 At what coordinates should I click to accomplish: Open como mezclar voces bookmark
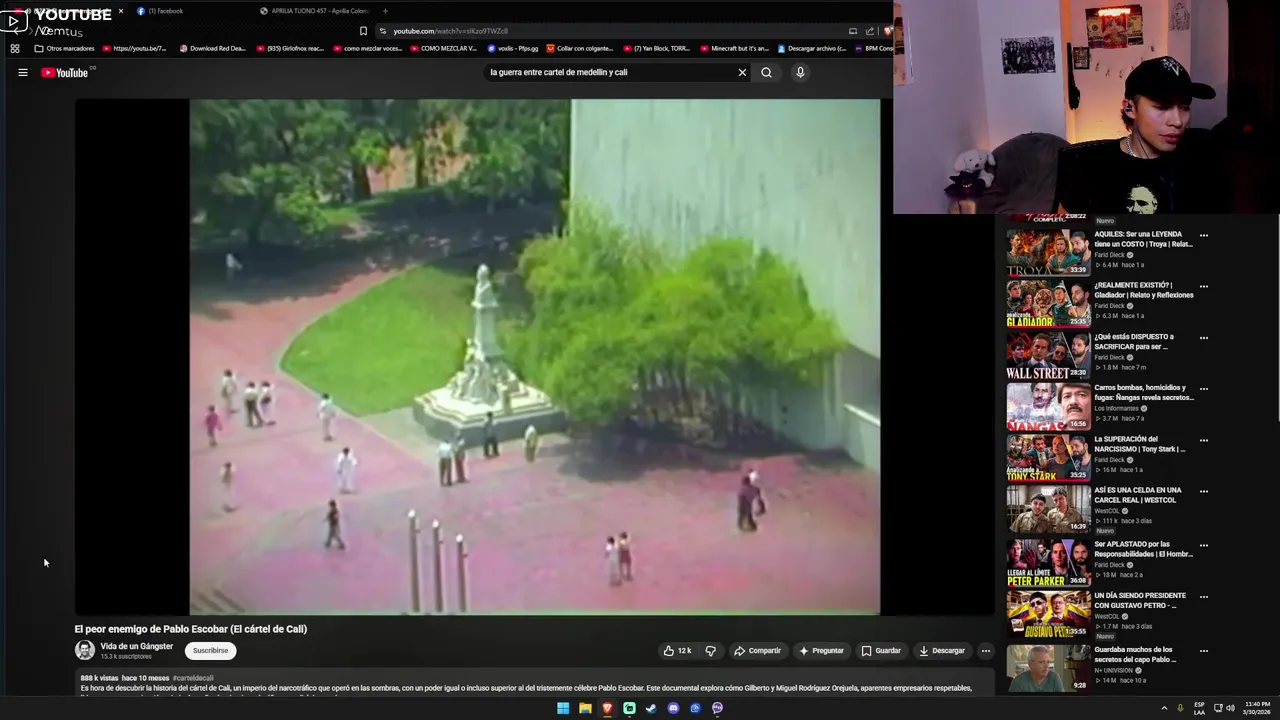pos(368,48)
